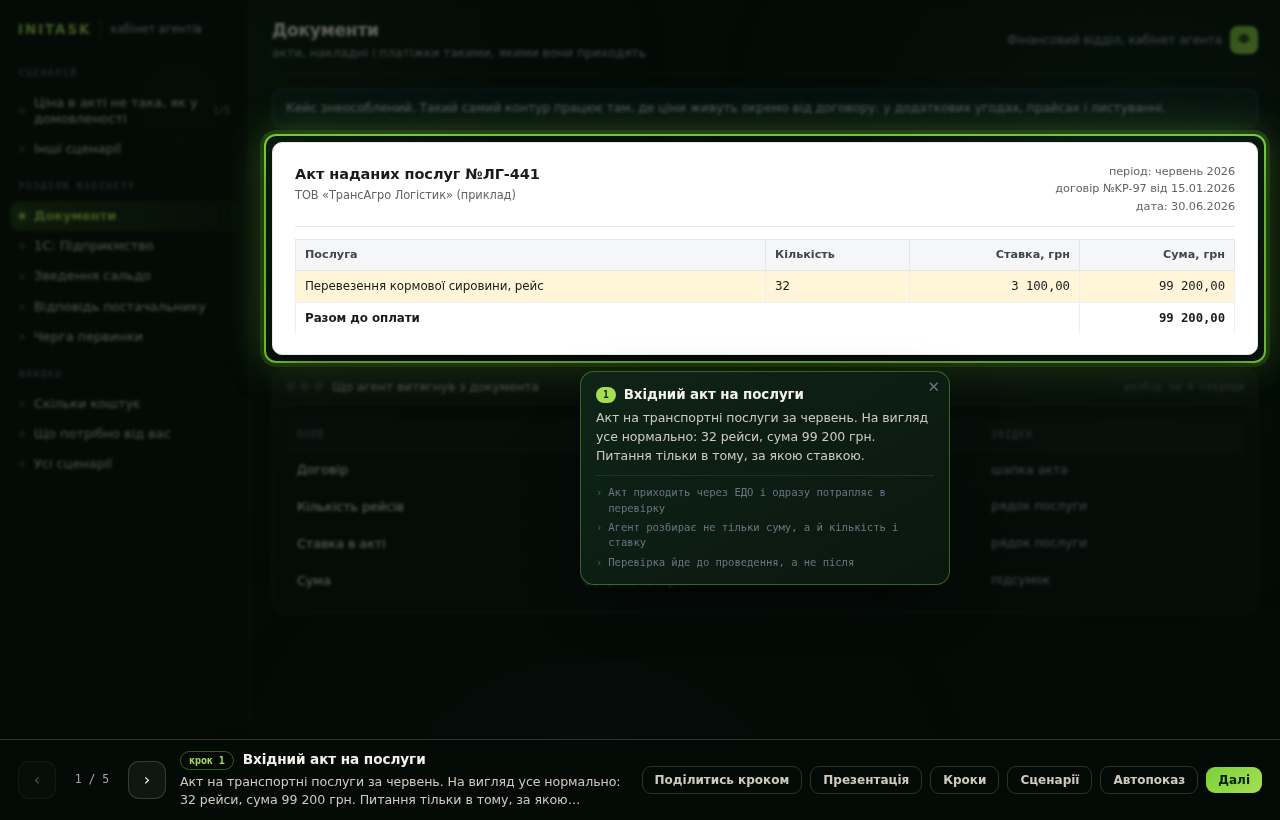The height and width of the screenshot is (820, 1280).
Task: Click the INITASK logo
Action: (54, 29)
